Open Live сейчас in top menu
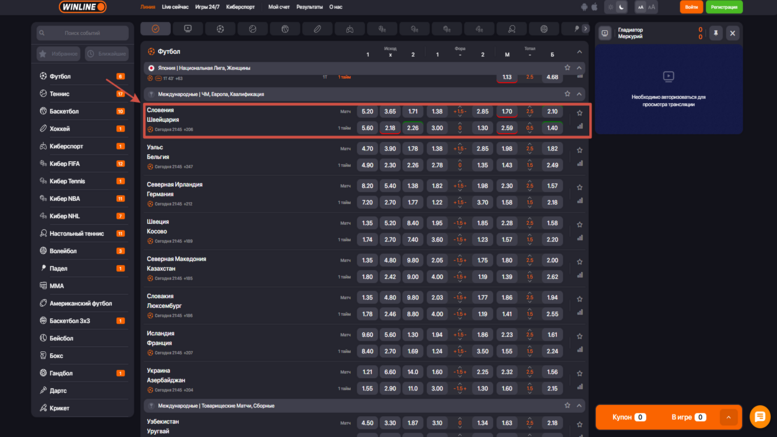This screenshot has height=437, width=777. tap(174, 7)
